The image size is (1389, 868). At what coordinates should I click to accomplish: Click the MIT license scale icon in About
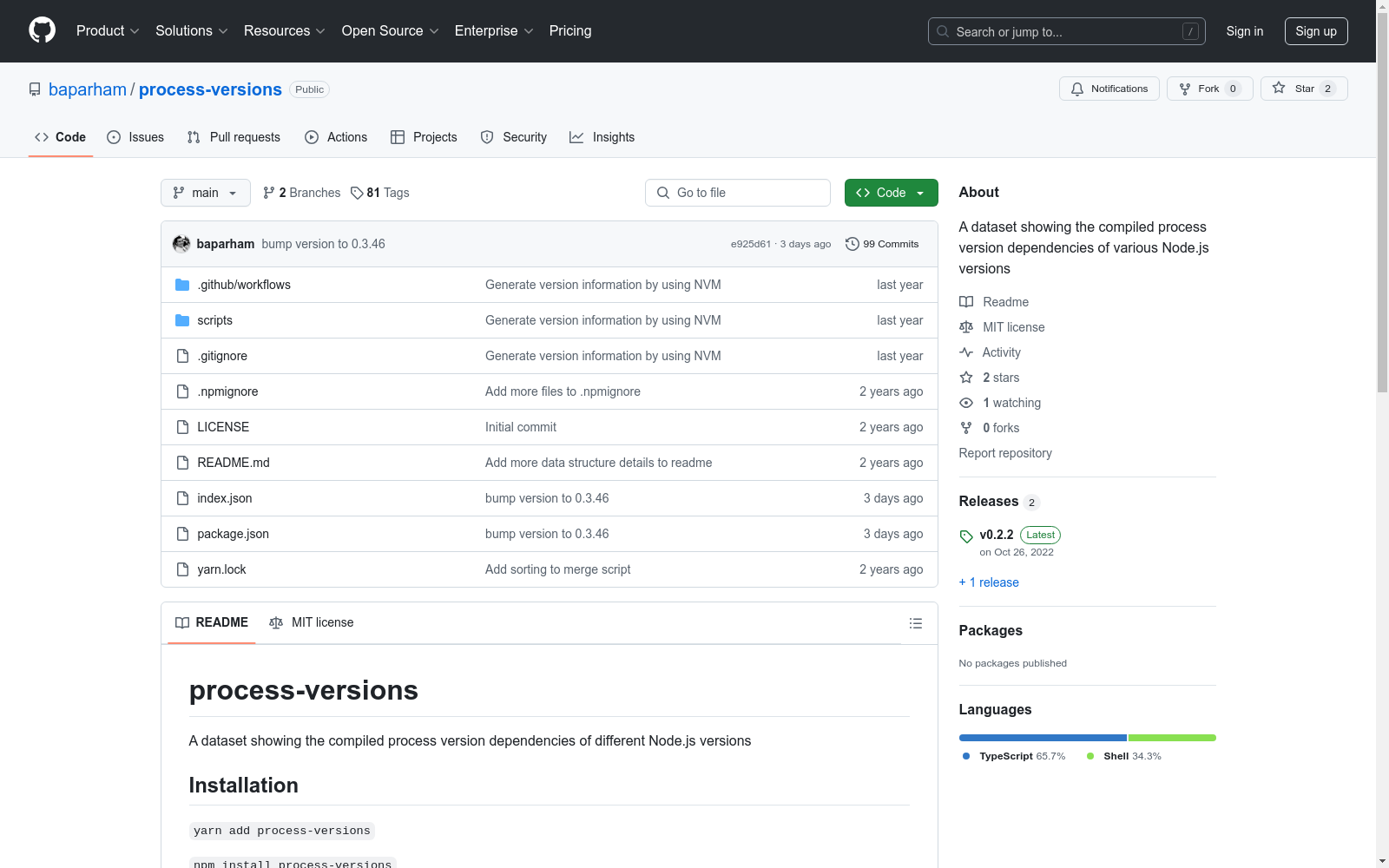point(966,327)
